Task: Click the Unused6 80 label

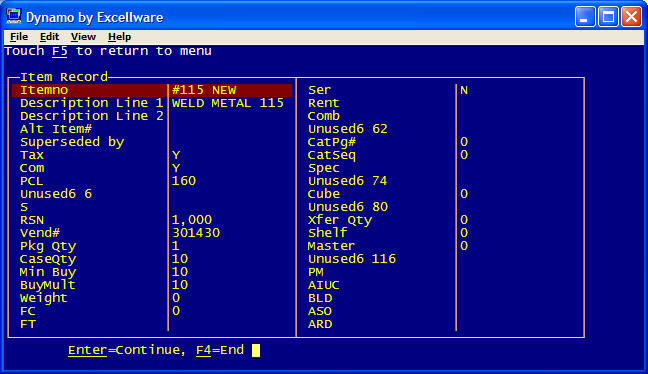Action: pos(348,207)
